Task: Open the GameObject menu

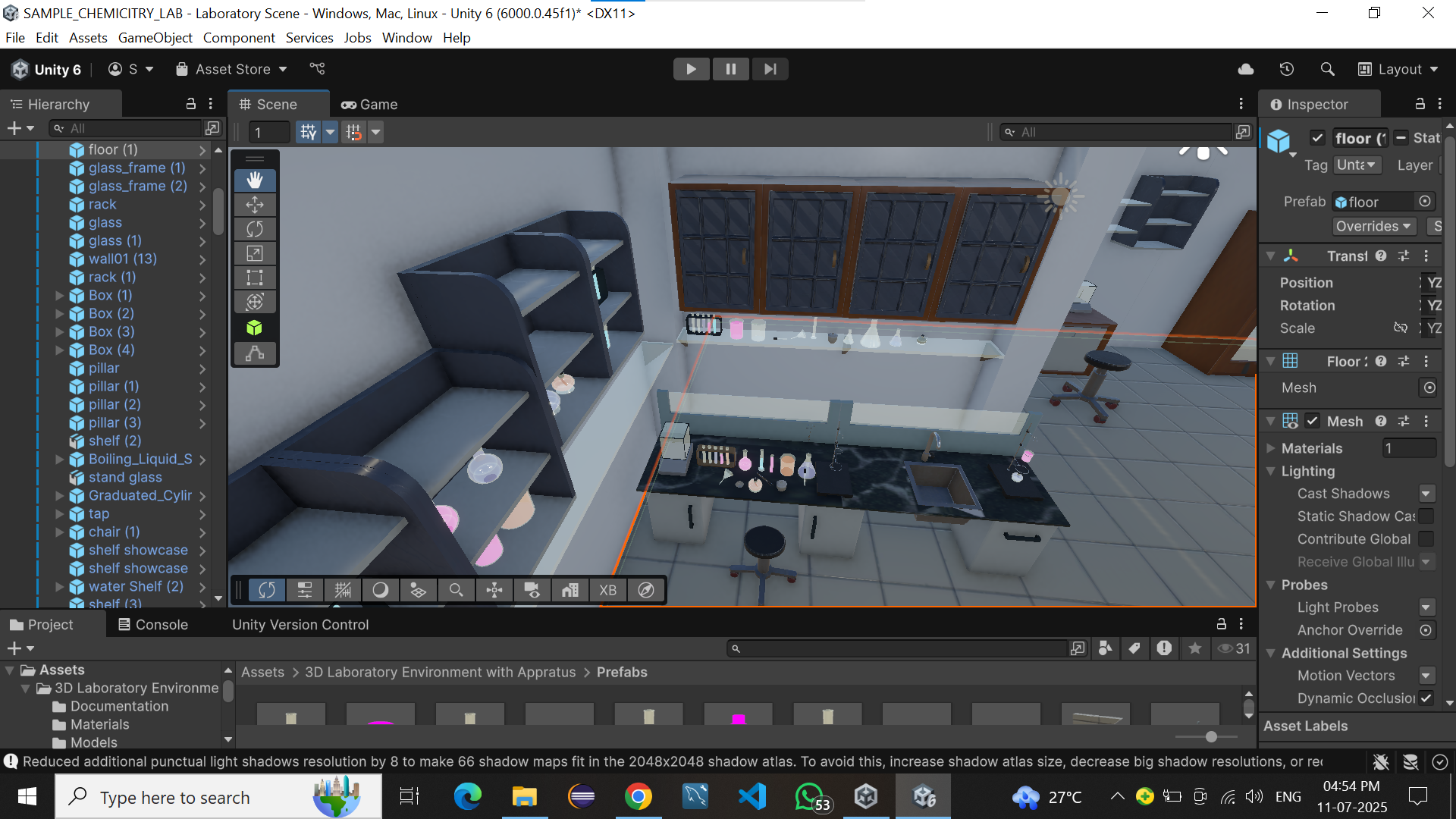Action: click(155, 38)
